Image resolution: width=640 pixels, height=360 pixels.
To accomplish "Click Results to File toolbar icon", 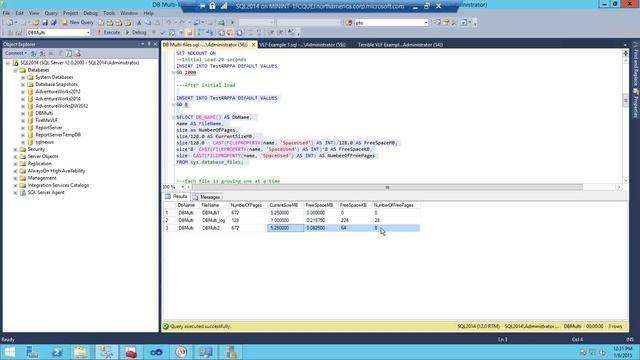I will click(x=239, y=32).
